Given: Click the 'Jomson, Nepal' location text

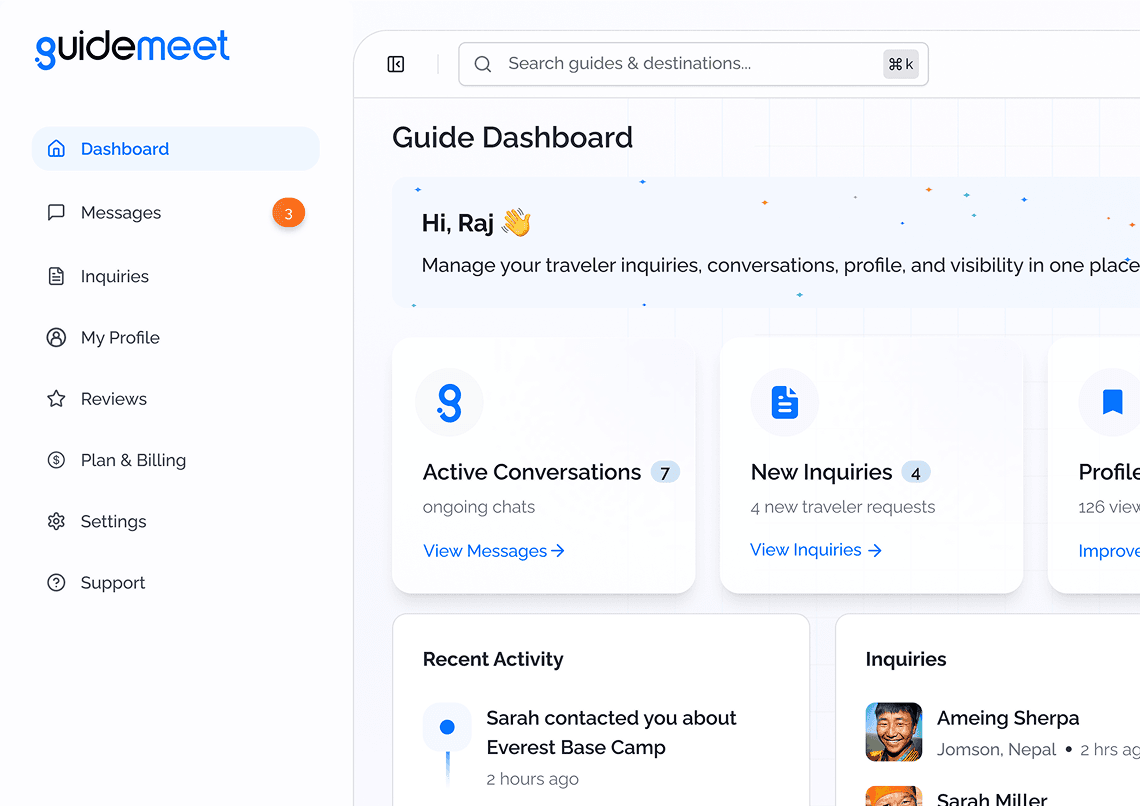Looking at the screenshot, I should [x=996, y=749].
